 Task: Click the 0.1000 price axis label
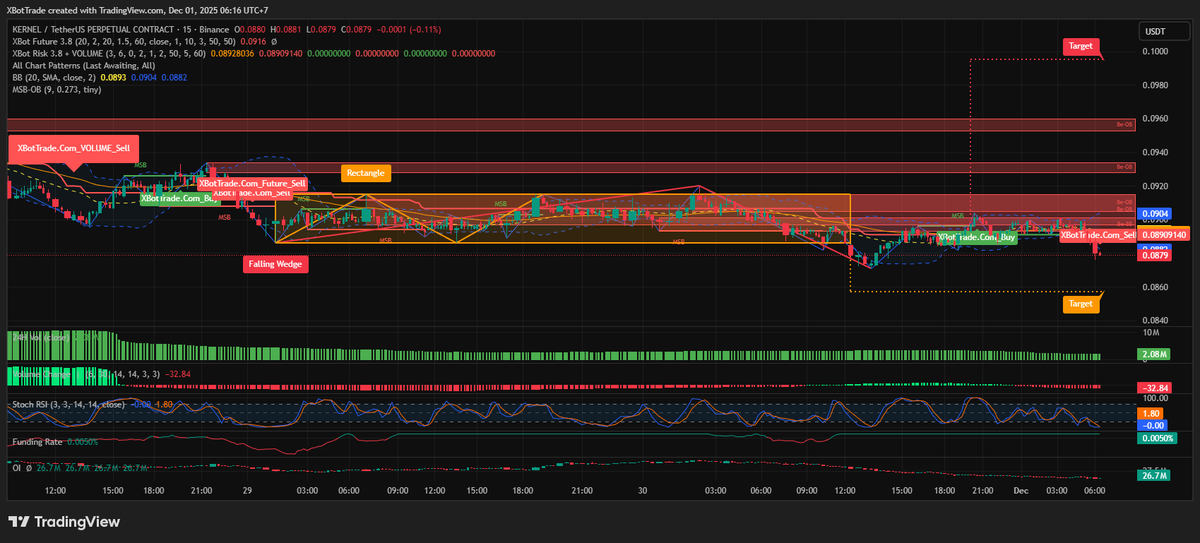1155,51
